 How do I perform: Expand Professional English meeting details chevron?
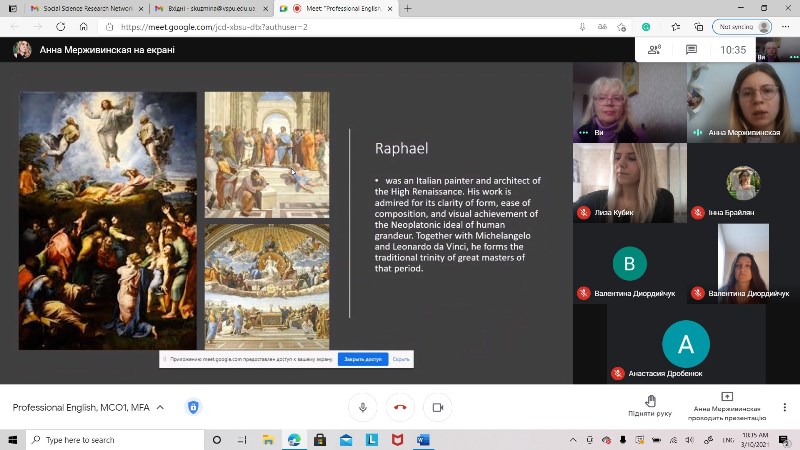pos(160,407)
